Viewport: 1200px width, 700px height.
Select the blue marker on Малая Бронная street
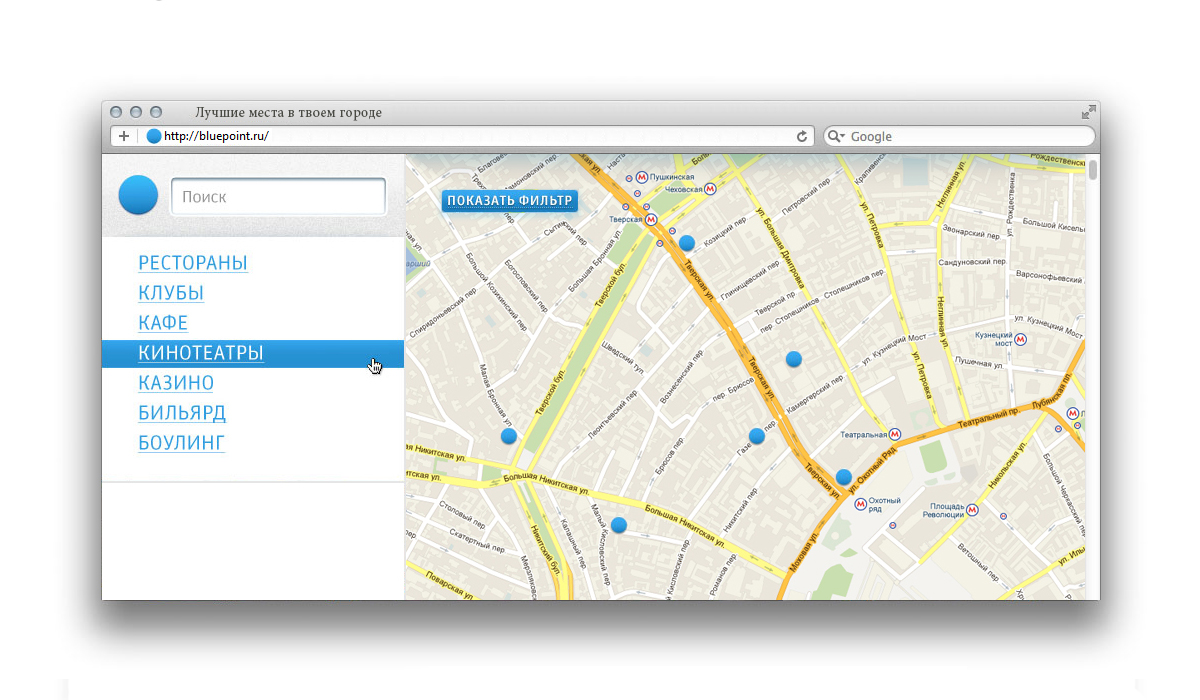click(509, 436)
